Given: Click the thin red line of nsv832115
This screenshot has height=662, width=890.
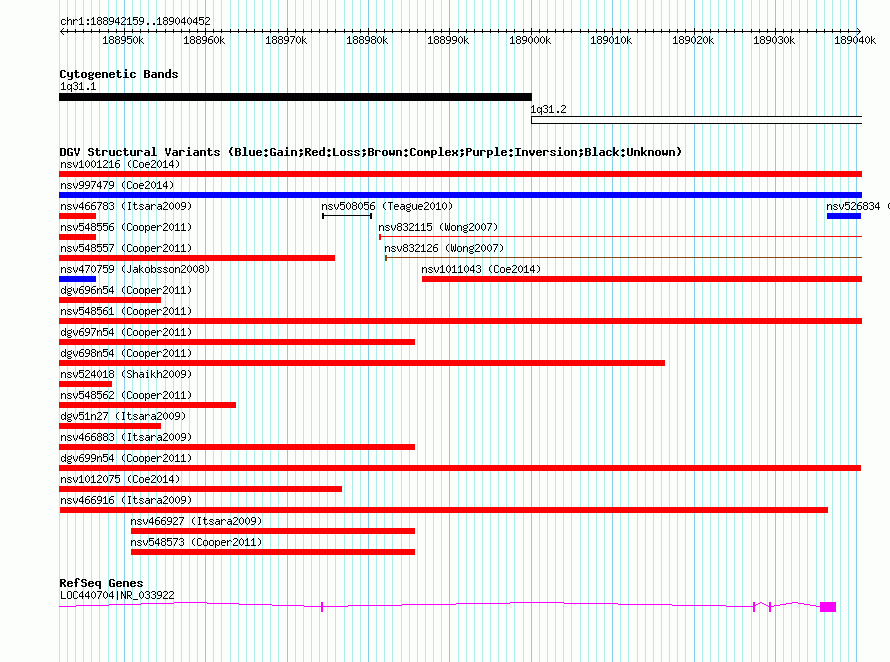Looking at the screenshot, I should point(620,237).
